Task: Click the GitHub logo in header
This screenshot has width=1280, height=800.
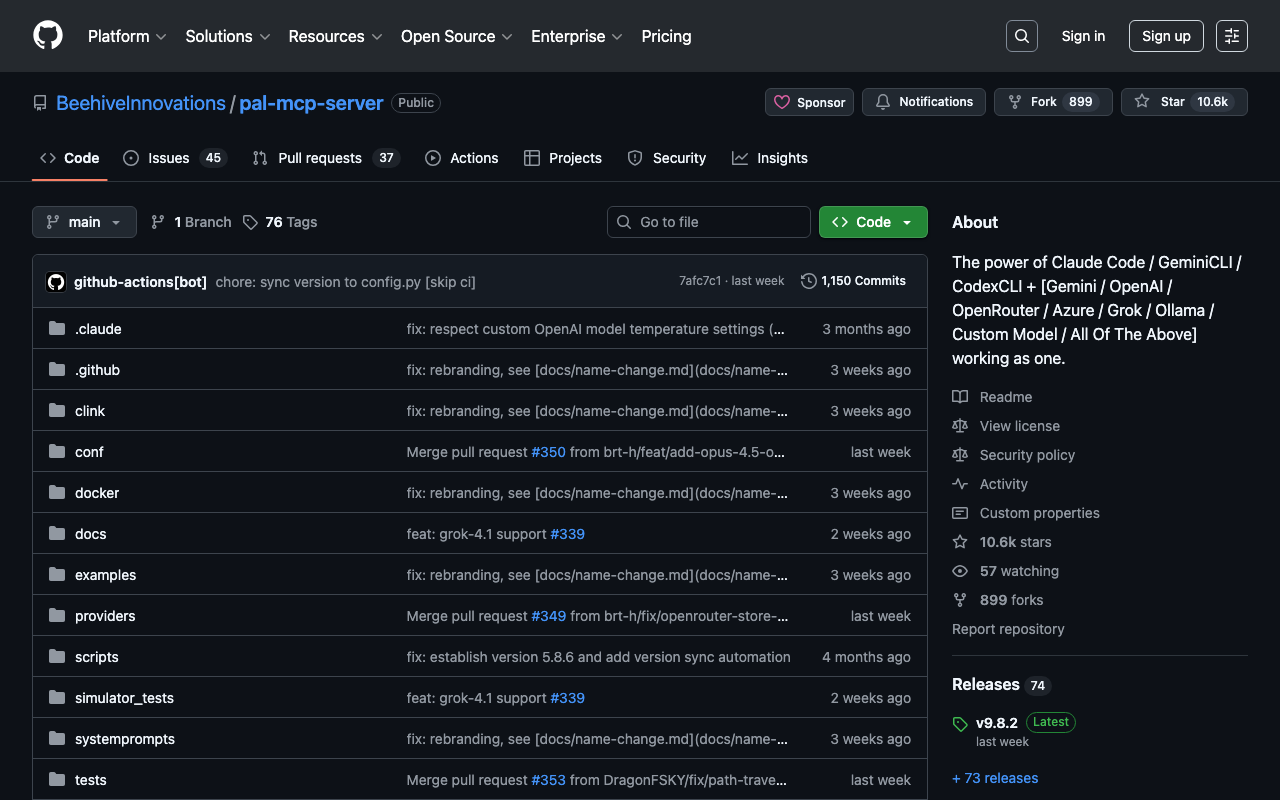Action: coord(48,36)
